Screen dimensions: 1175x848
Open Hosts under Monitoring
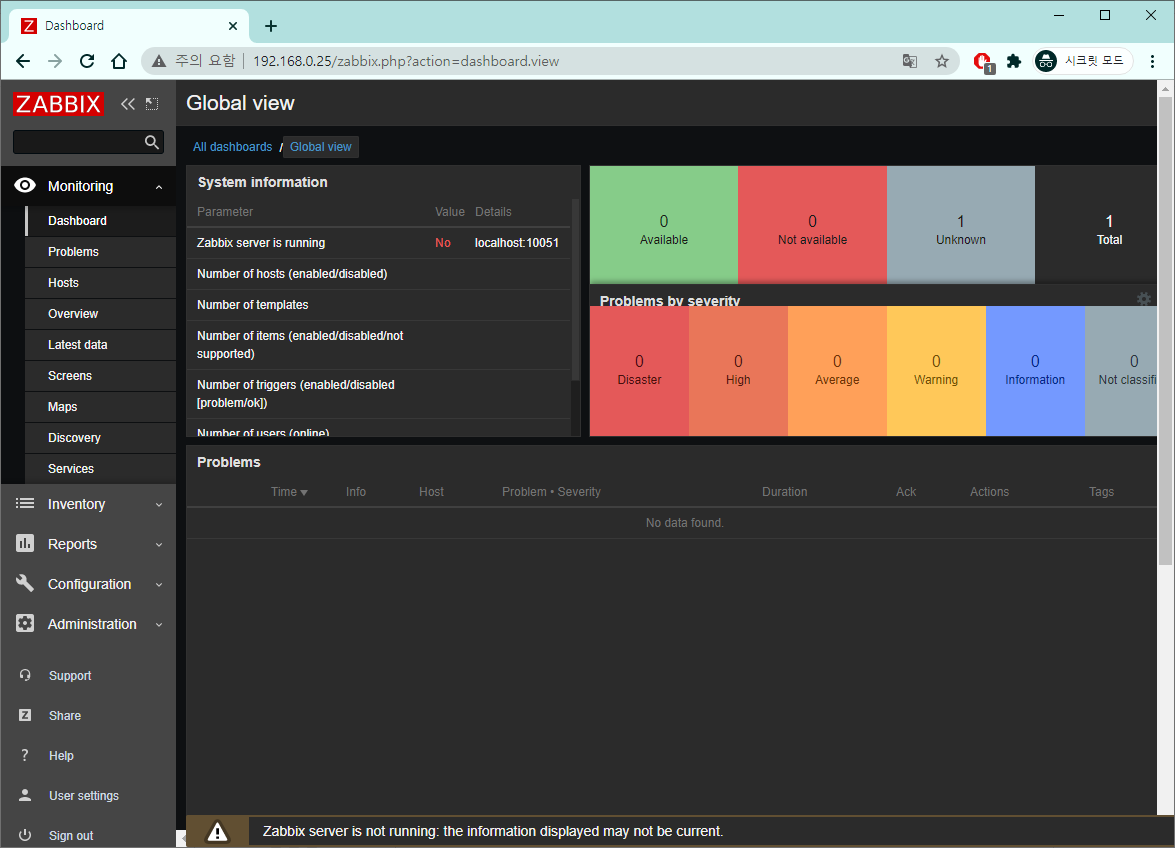100,282
